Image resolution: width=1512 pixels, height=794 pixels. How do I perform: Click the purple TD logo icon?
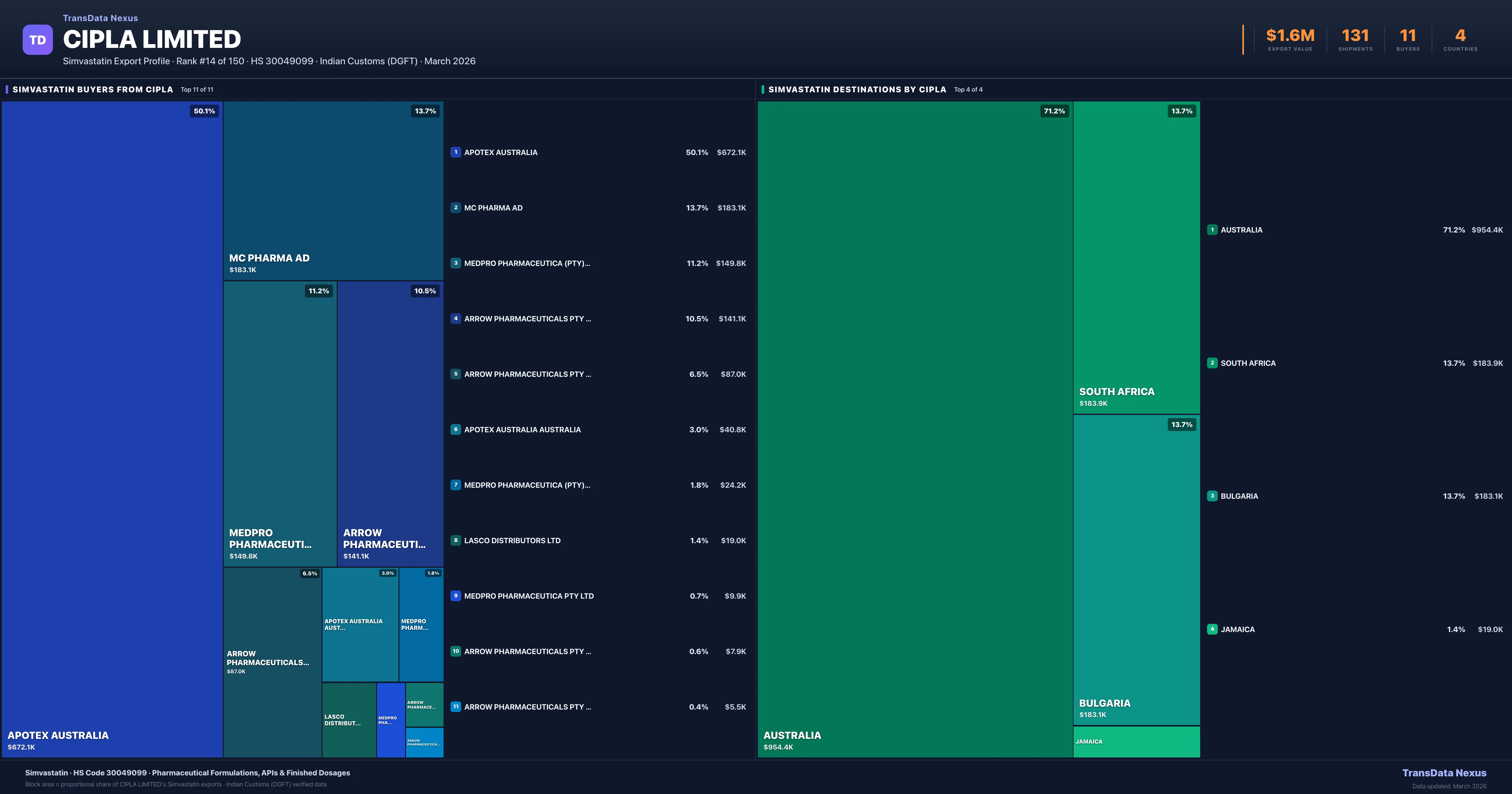tap(37, 40)
